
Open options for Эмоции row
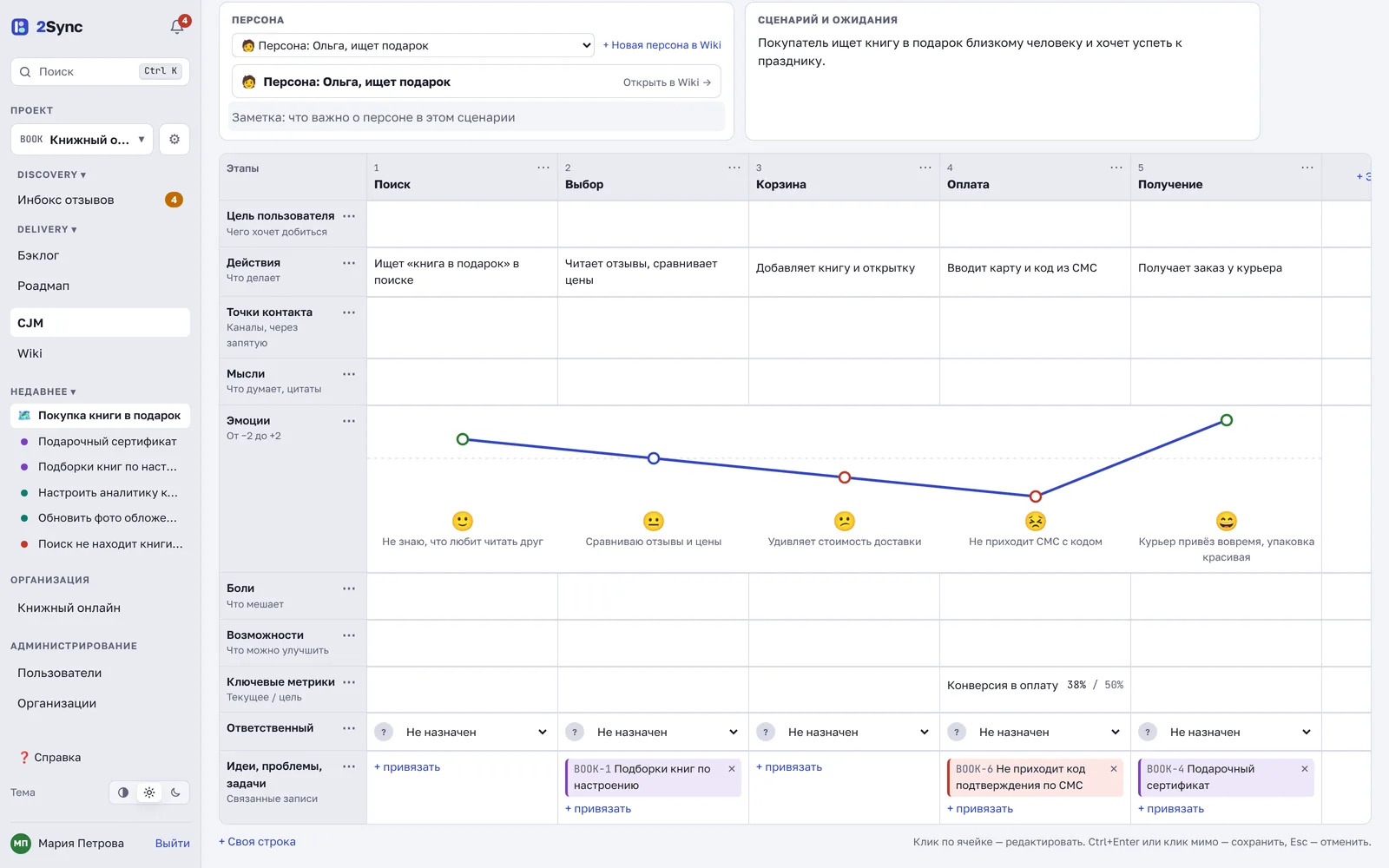point(349,421)
